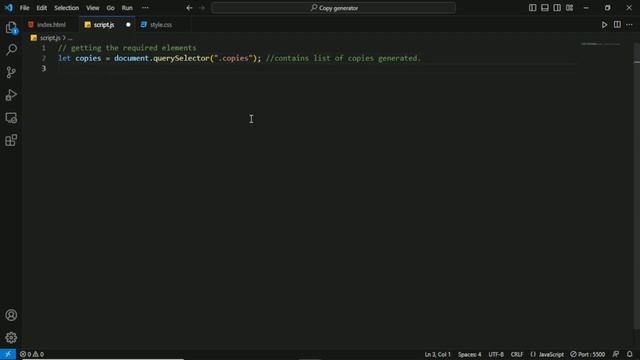Click the Ln 3, Col 1 cursor position
Screen dimensions: 640x360
pyautogui.click(x=438, y=354)
